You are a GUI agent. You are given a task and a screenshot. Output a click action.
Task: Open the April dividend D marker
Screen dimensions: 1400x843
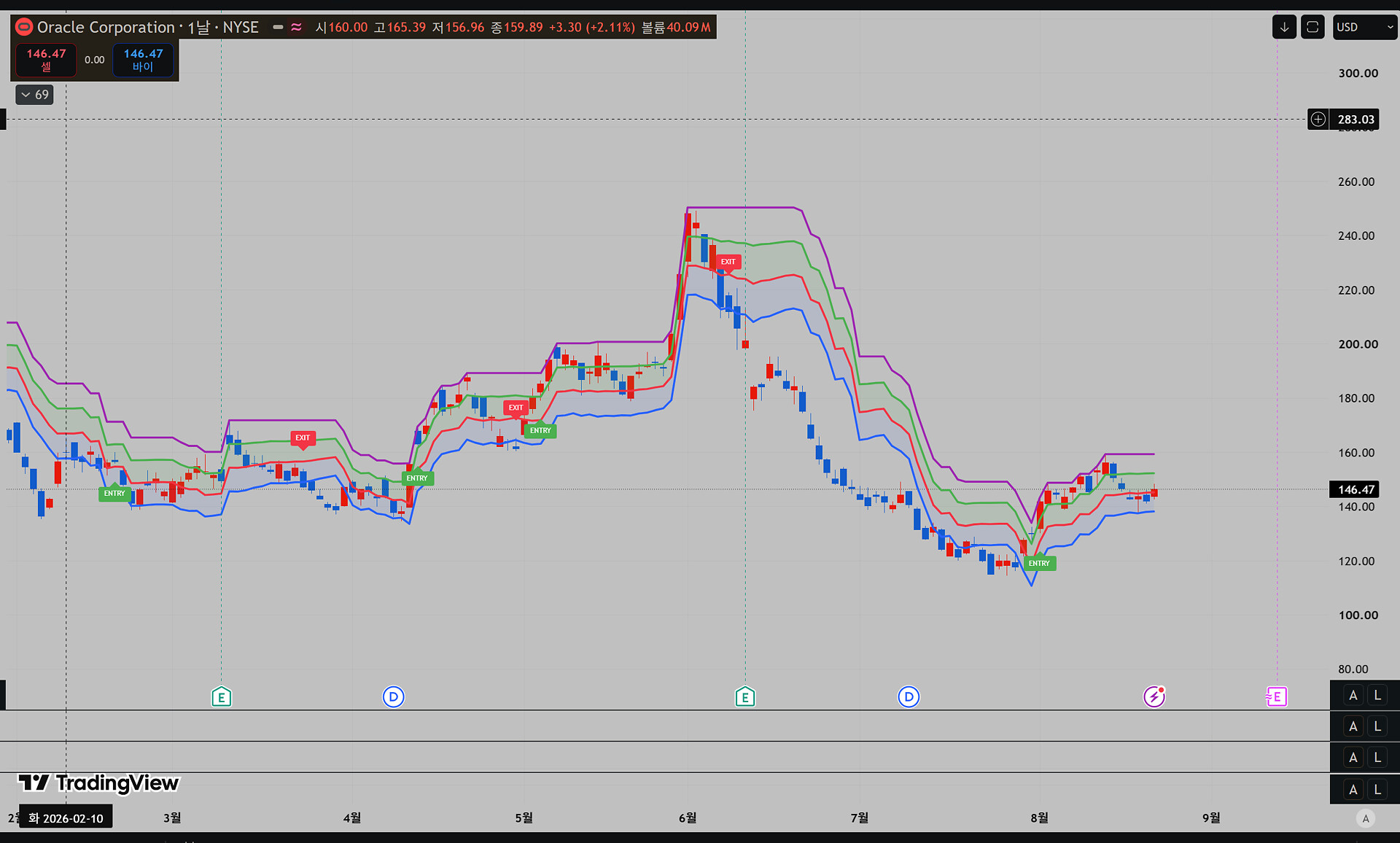click(x=394, y=697)
